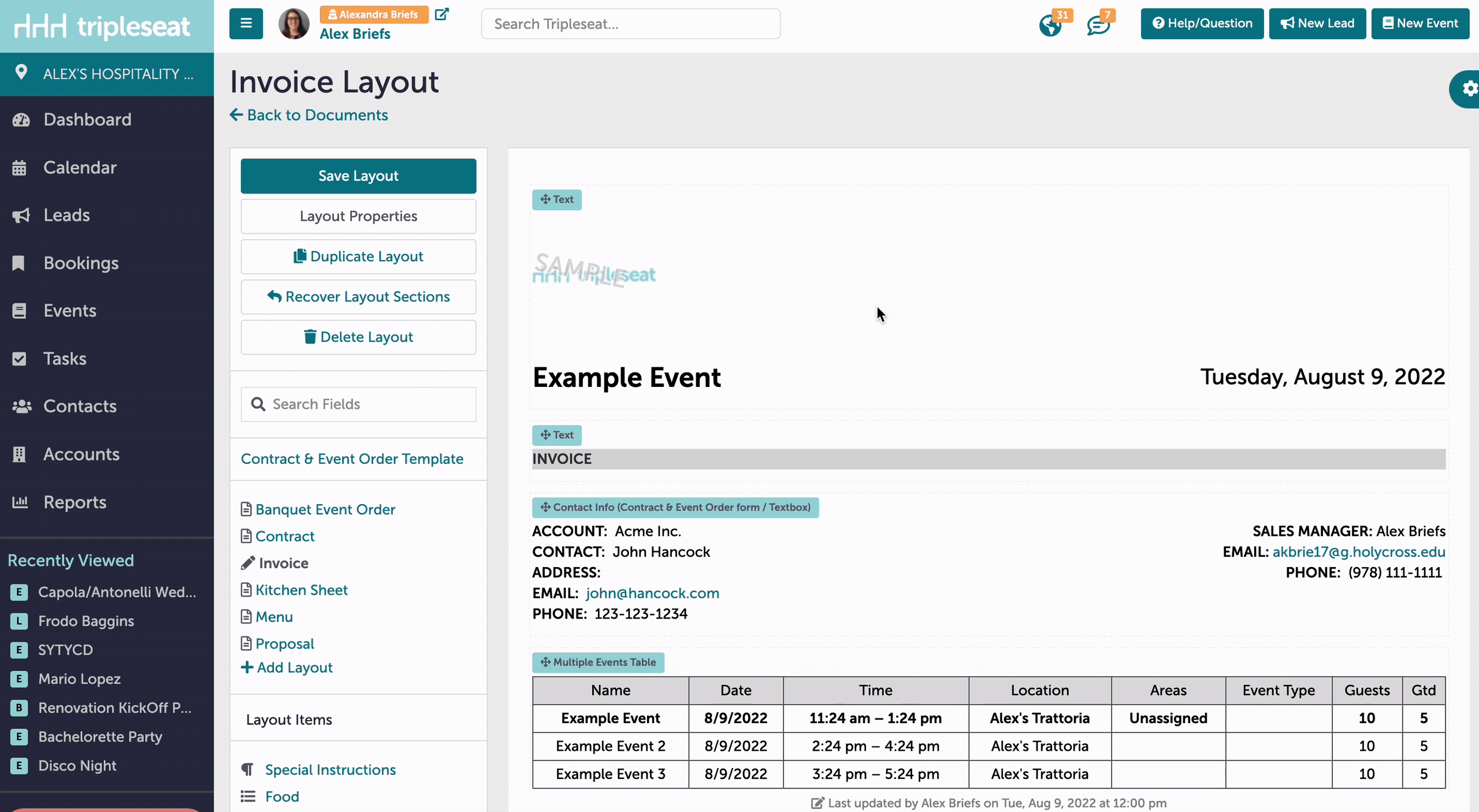Click Contact Info section handle
The width and height of the screenshot is (1479, 812).
675,508
